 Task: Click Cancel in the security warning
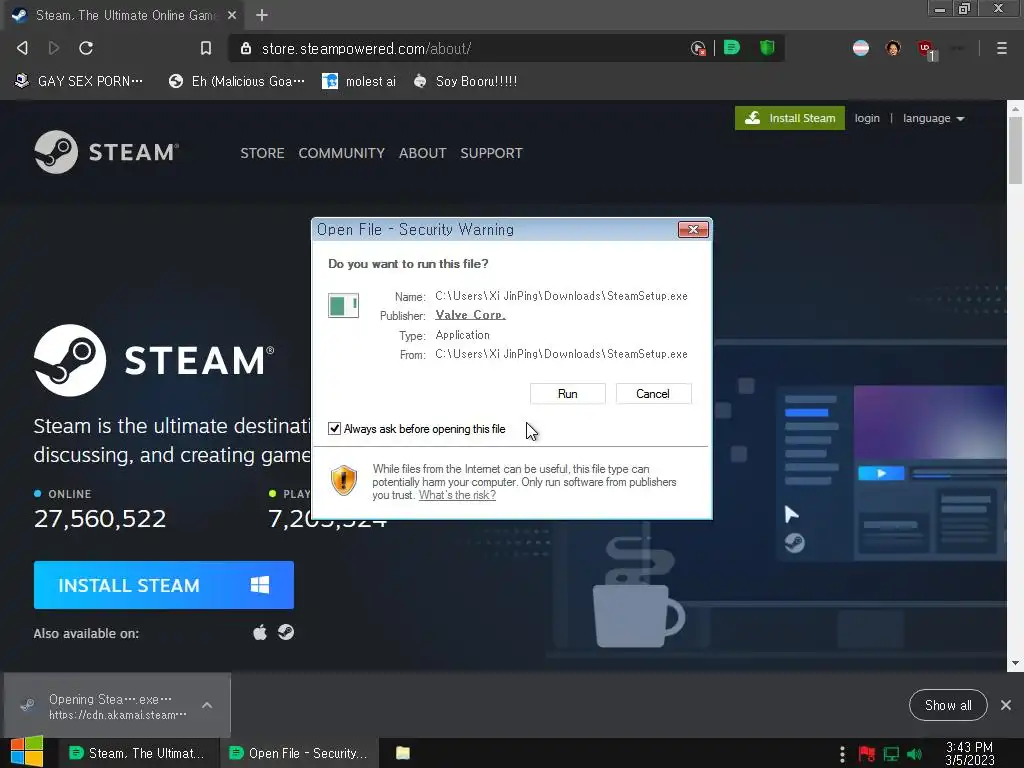pos(653,394)
